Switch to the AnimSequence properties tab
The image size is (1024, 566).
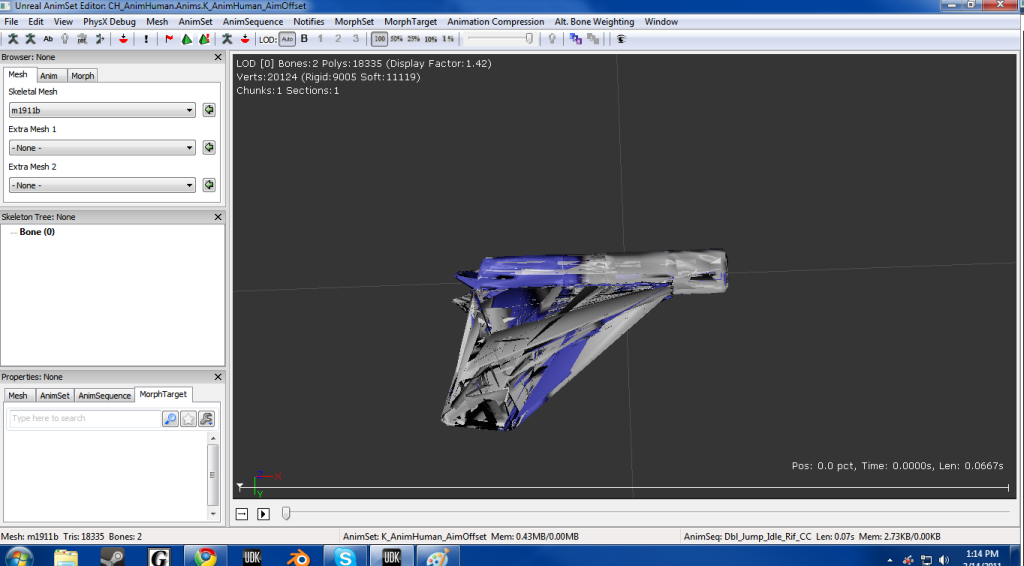coord(104,396)
